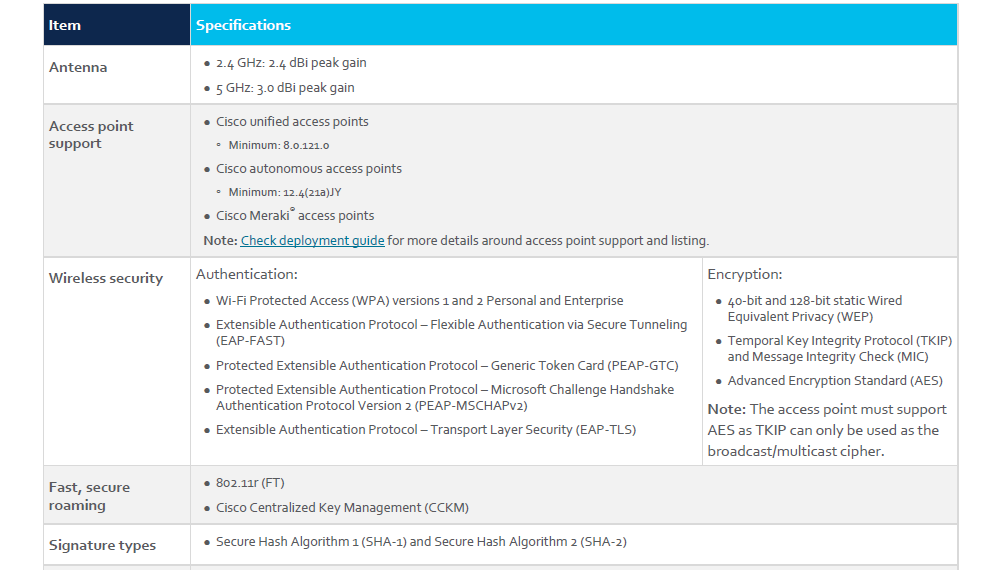This screenshot has height=570, width=1000.
Task: Click the Cisco Meraki access points item
Action: point(295,216)
